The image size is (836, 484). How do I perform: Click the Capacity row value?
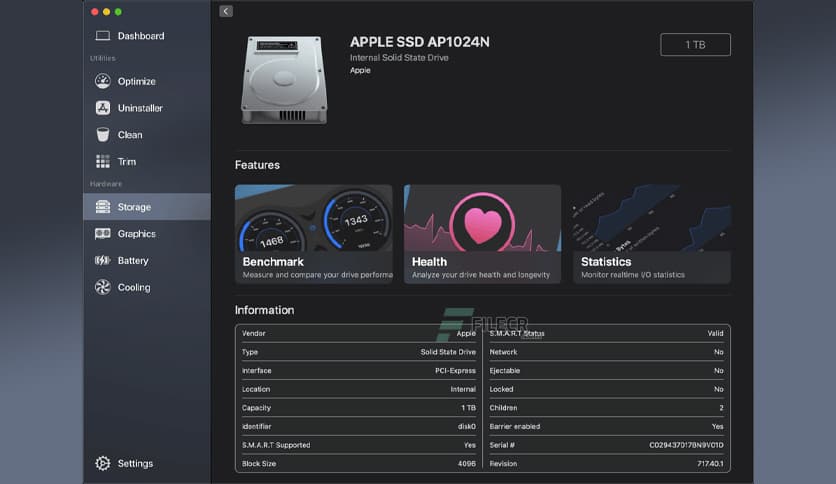[x=469, y=408]
